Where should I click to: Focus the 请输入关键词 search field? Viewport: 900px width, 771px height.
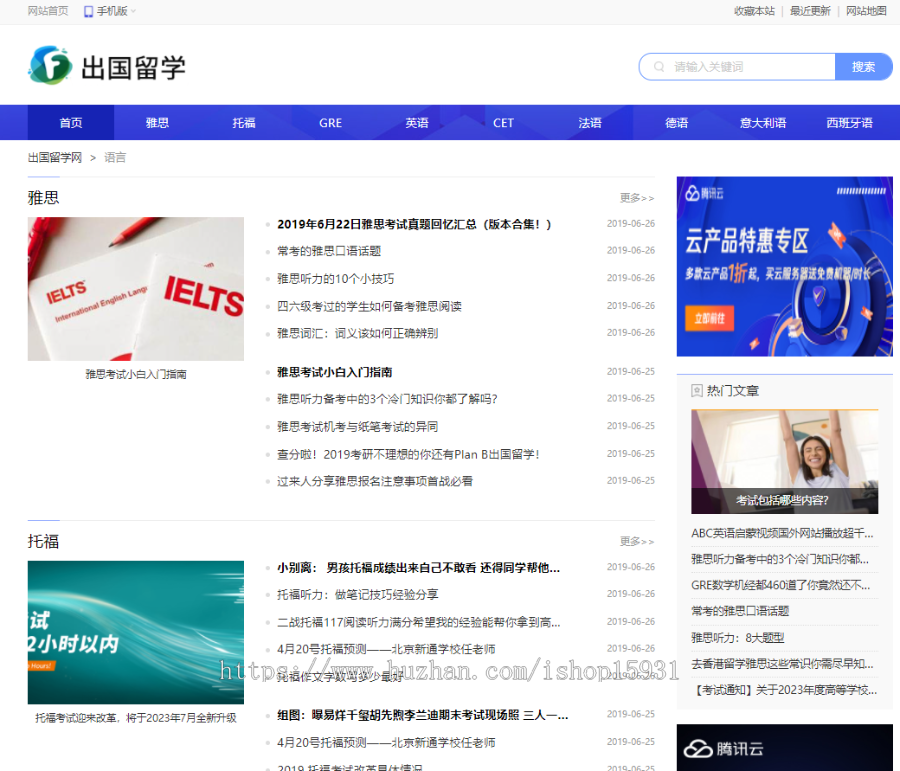click(737, 67)
